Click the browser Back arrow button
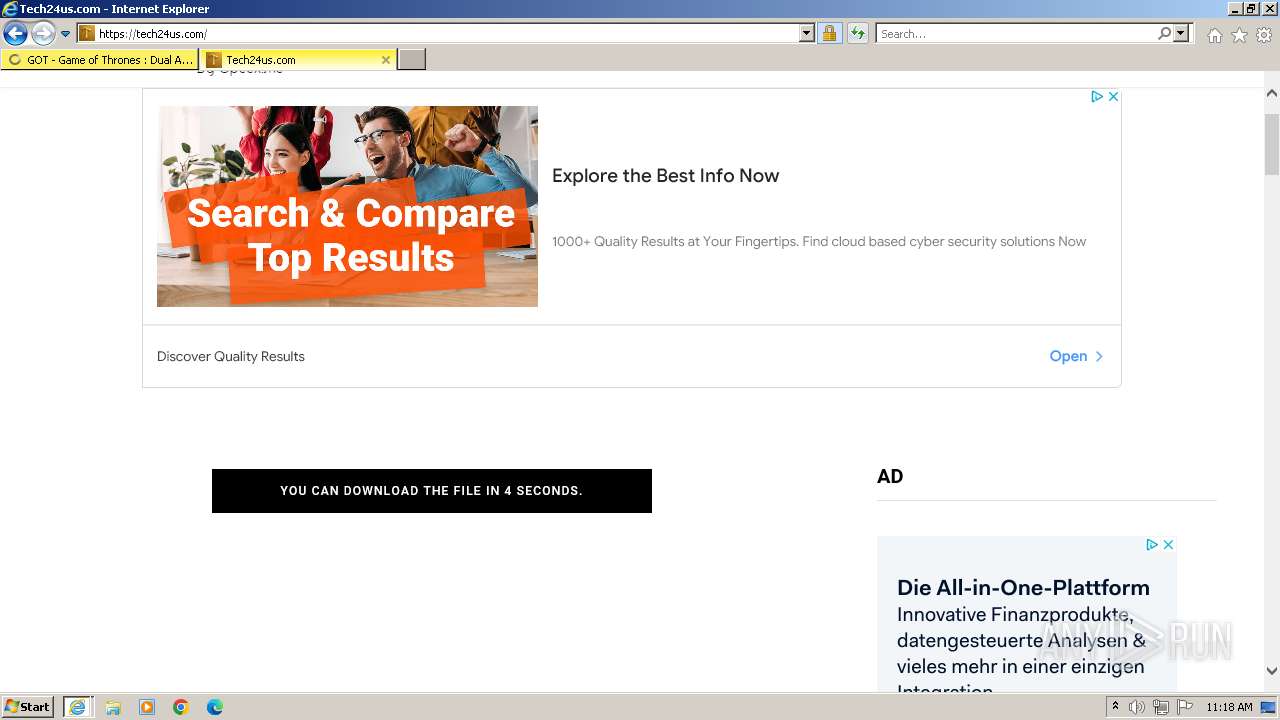Image resolution: width=1280 pixels, height=720 pixels. coord(15,34)
